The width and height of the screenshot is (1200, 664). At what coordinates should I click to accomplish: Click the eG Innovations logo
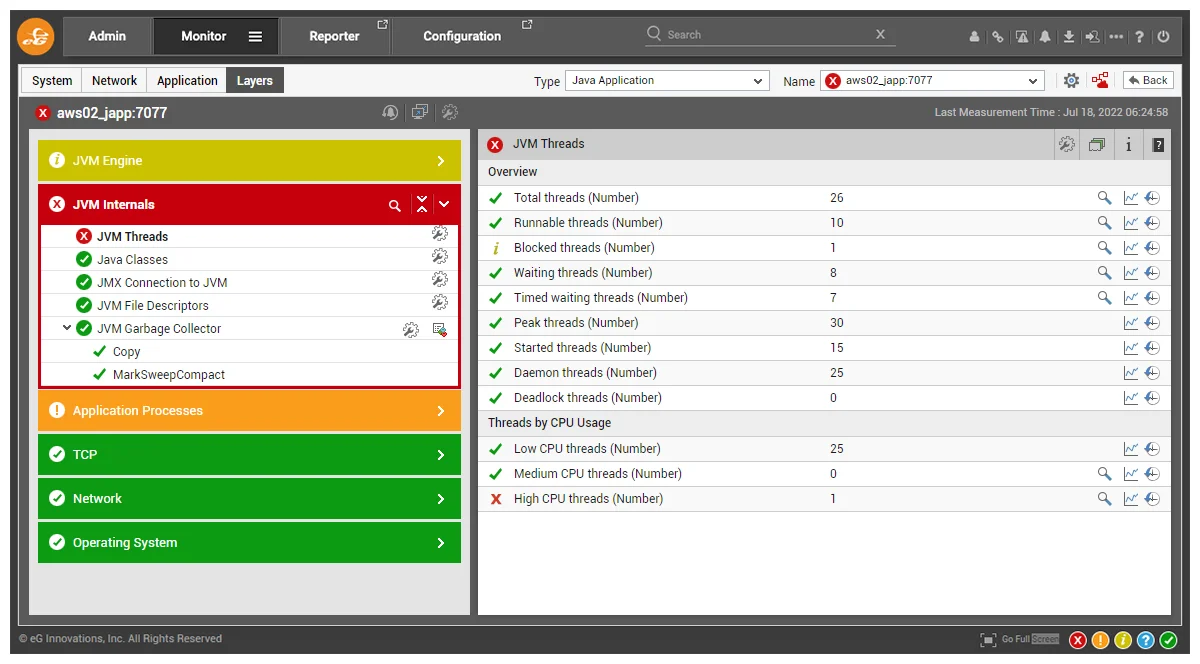click(36, 36)
